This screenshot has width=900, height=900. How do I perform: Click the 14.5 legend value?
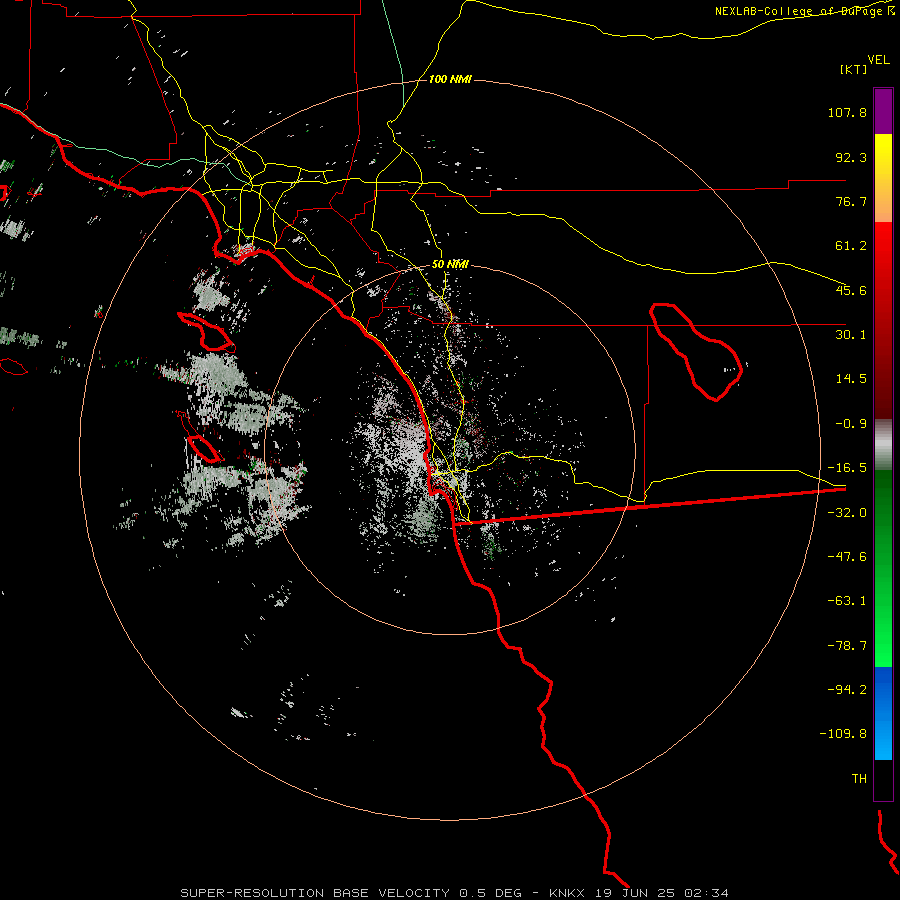(x=851, y=379)
